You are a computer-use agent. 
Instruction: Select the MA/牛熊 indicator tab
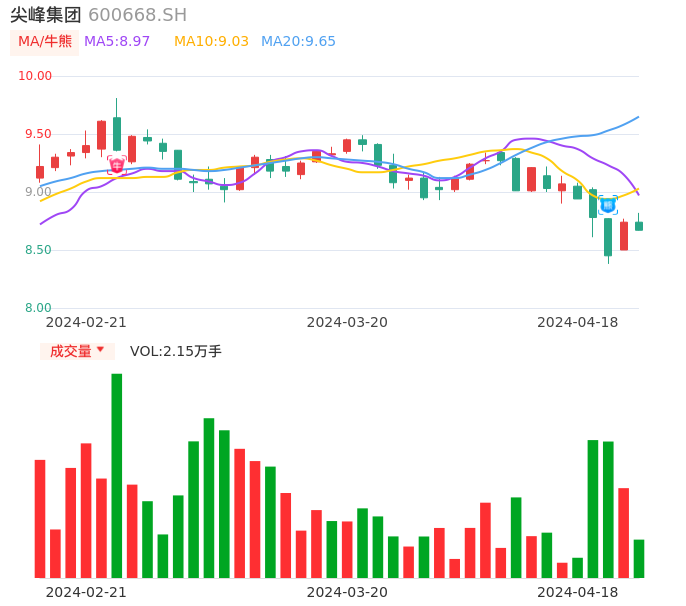45,42
